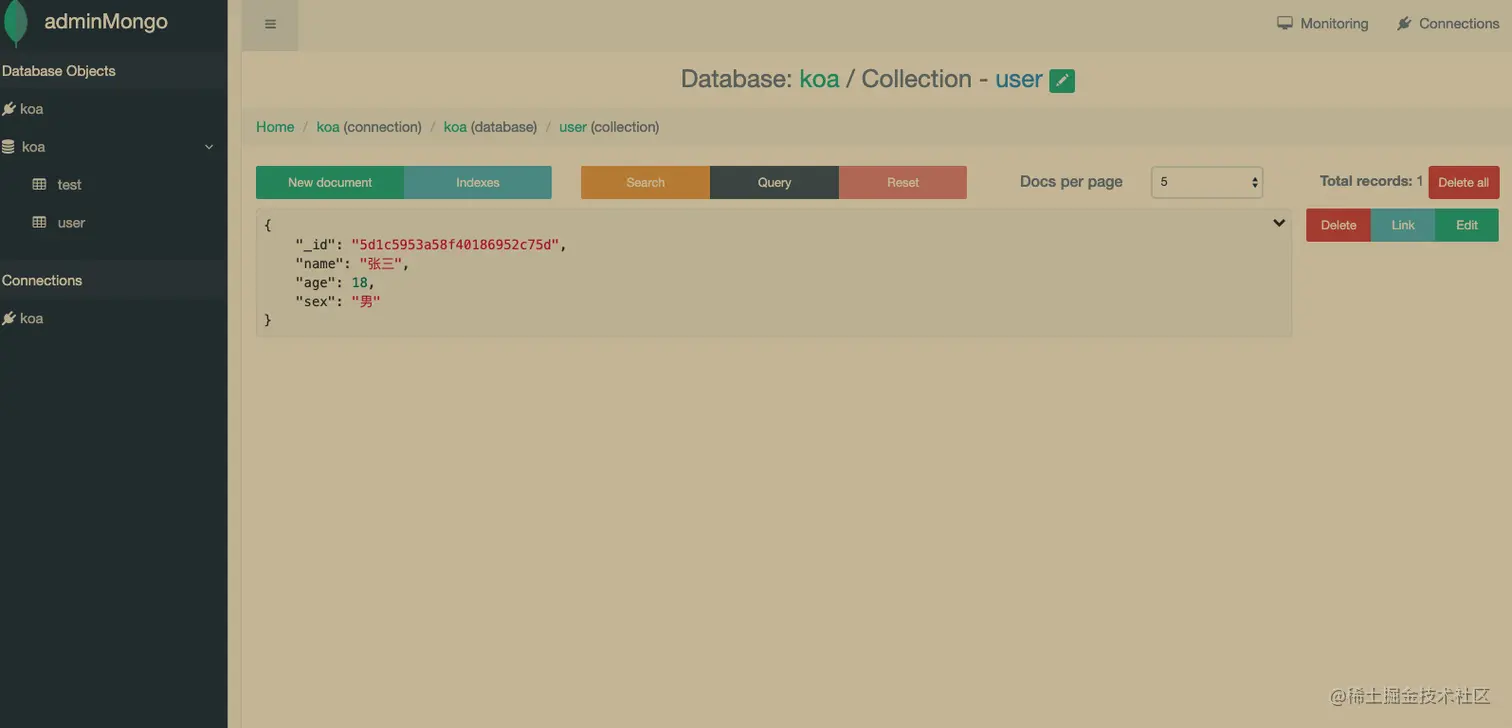This screenshot has height=728, width=1512.
Task: Collapse the koa database chevron
Action: click(209, 147)
